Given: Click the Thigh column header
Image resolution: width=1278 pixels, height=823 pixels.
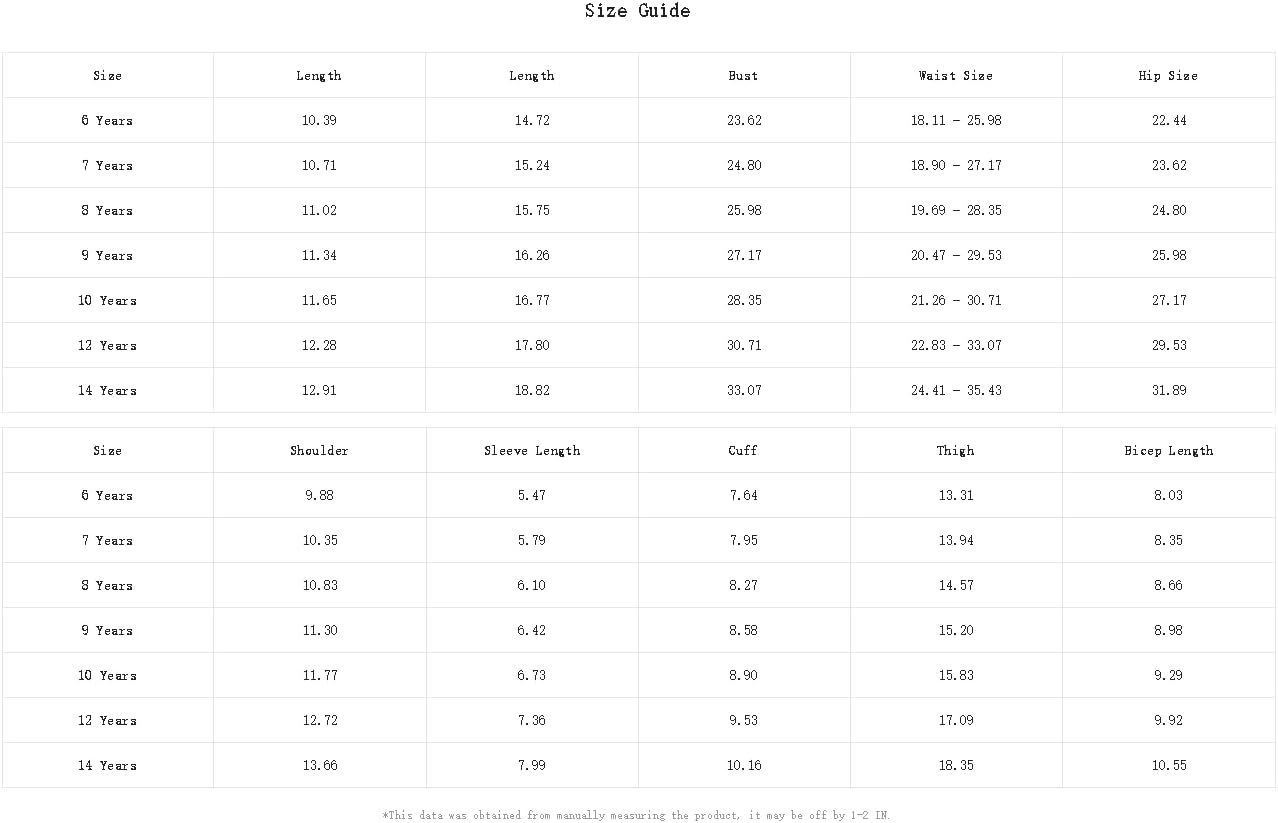Looking at the screenshot, I should (956, 451).
